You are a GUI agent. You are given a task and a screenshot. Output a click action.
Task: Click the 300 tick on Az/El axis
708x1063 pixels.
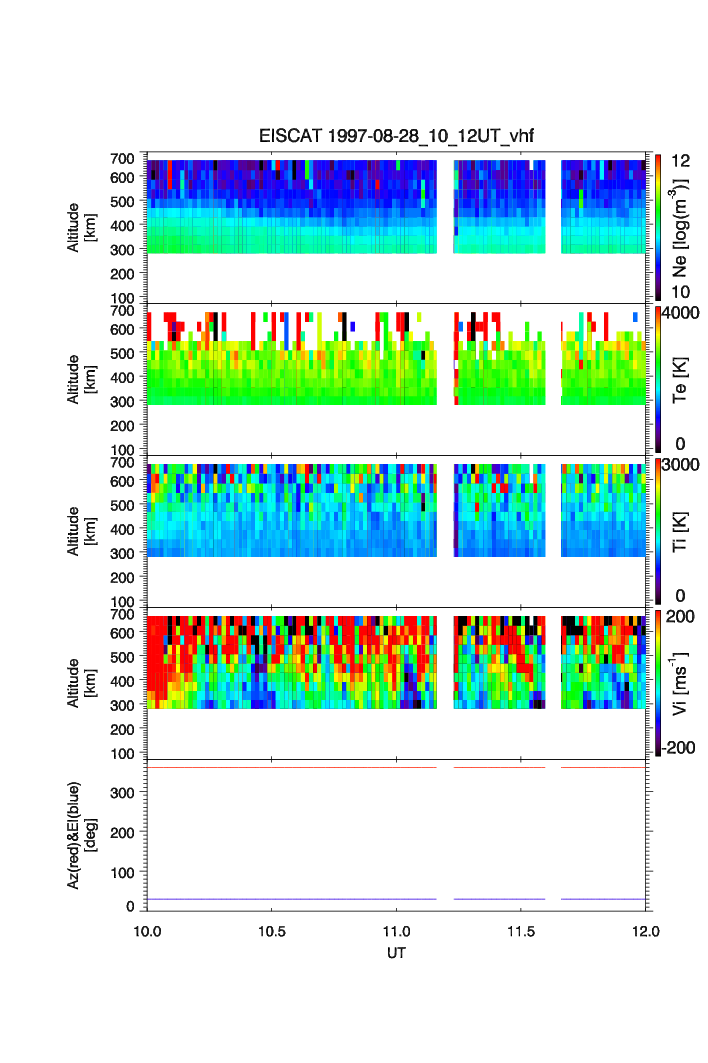(123, 793)
